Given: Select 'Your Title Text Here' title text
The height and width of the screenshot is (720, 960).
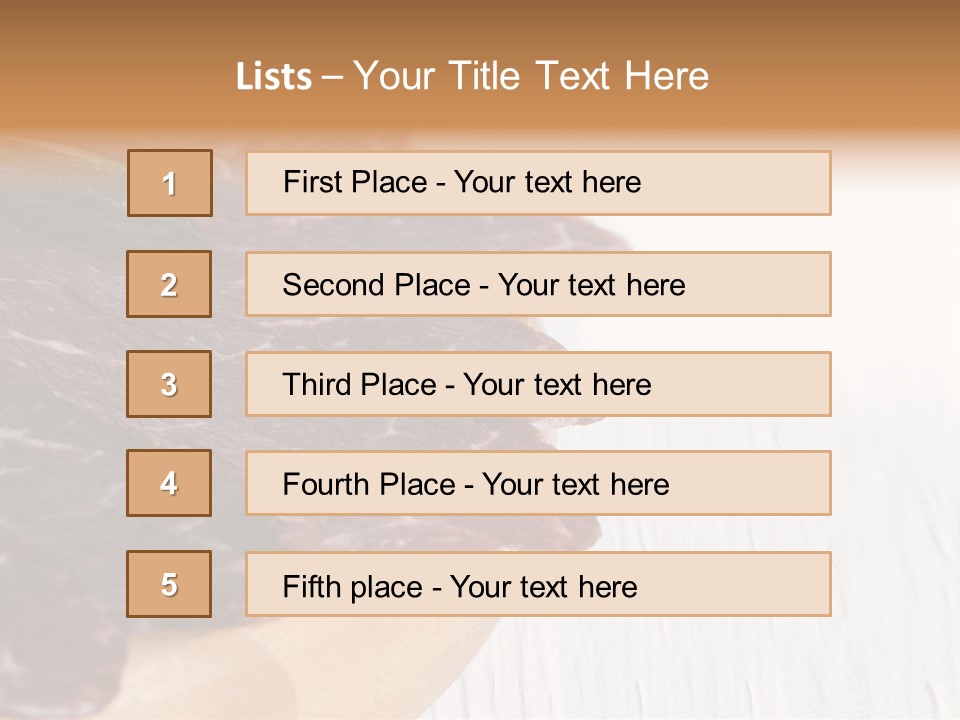Looking at the screenshot, I should (x=531, y=77).
